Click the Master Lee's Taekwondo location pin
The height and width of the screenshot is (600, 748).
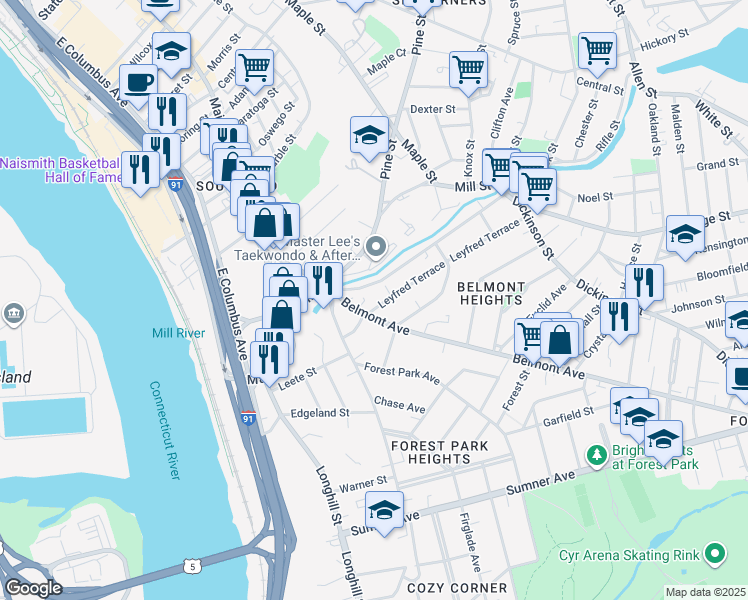coord(376,248)
